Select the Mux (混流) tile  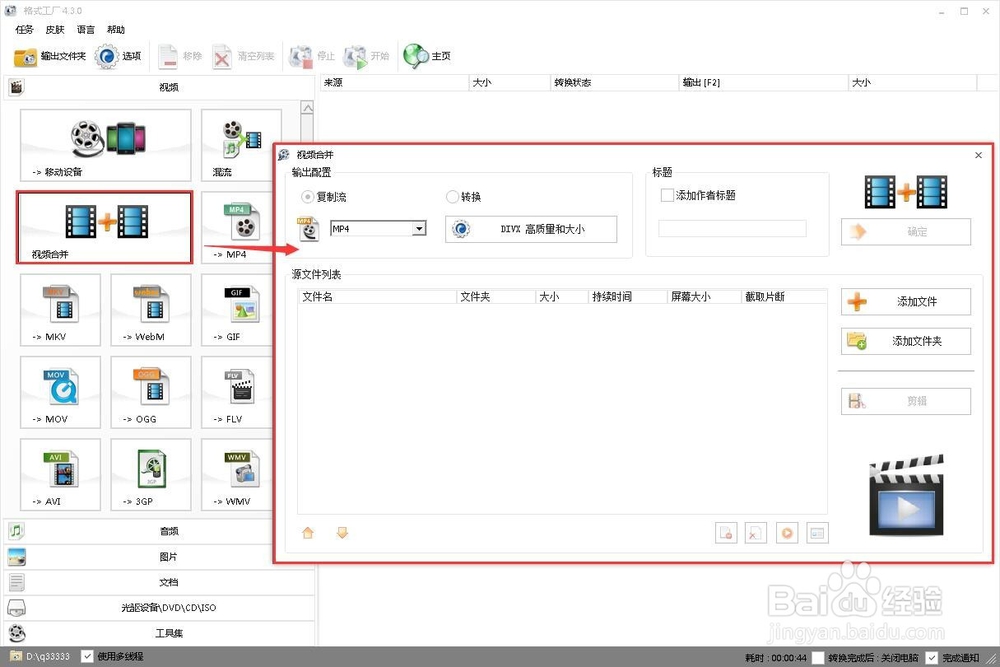click(x=240, y=145)
